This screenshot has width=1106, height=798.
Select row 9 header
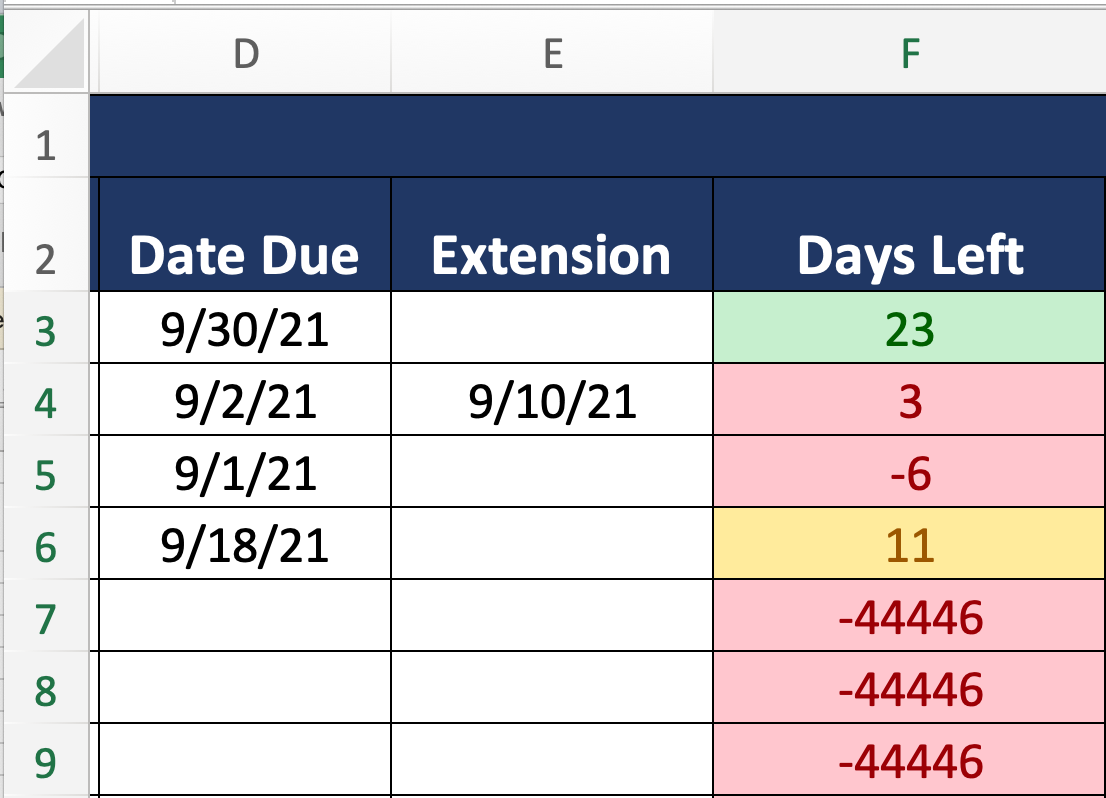(x=45, y=762)
